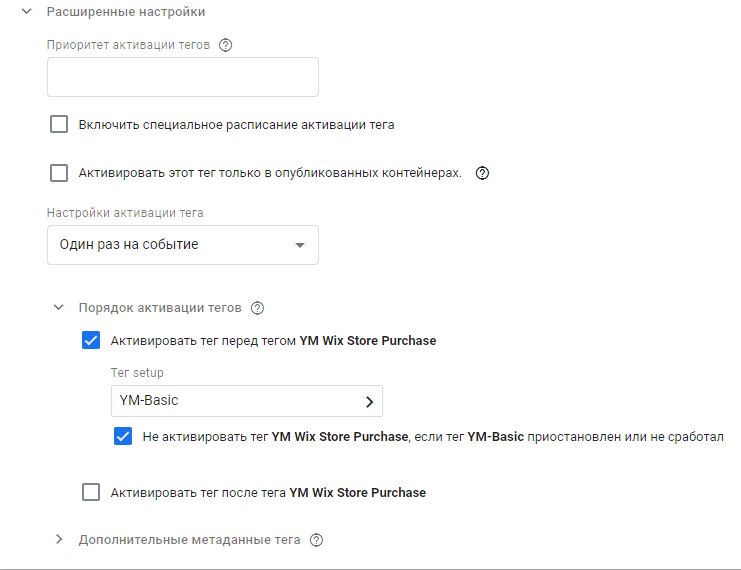Viewport: 741px width, 570px height.
Task: Collapse Порядок активации тегов chevron
Action: tap(58, 308)
